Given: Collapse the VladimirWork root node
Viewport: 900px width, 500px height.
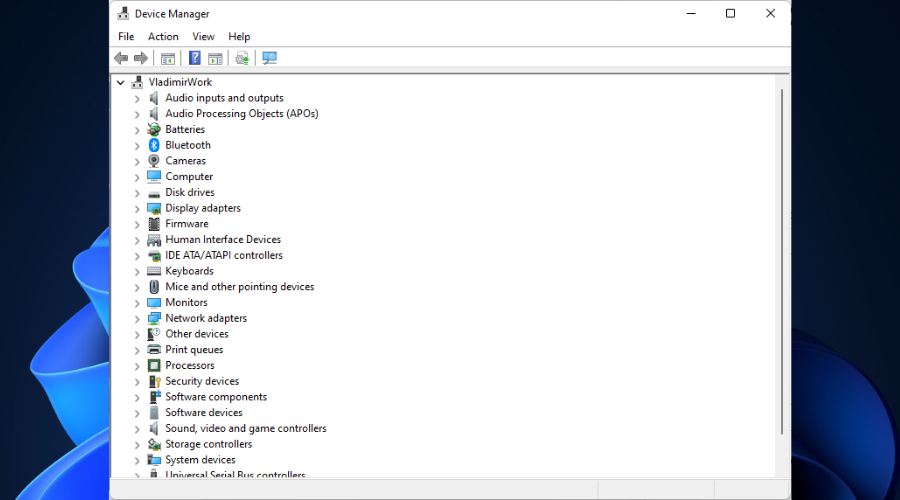Looking at the screenshot, I should click(x=121, y=83).
